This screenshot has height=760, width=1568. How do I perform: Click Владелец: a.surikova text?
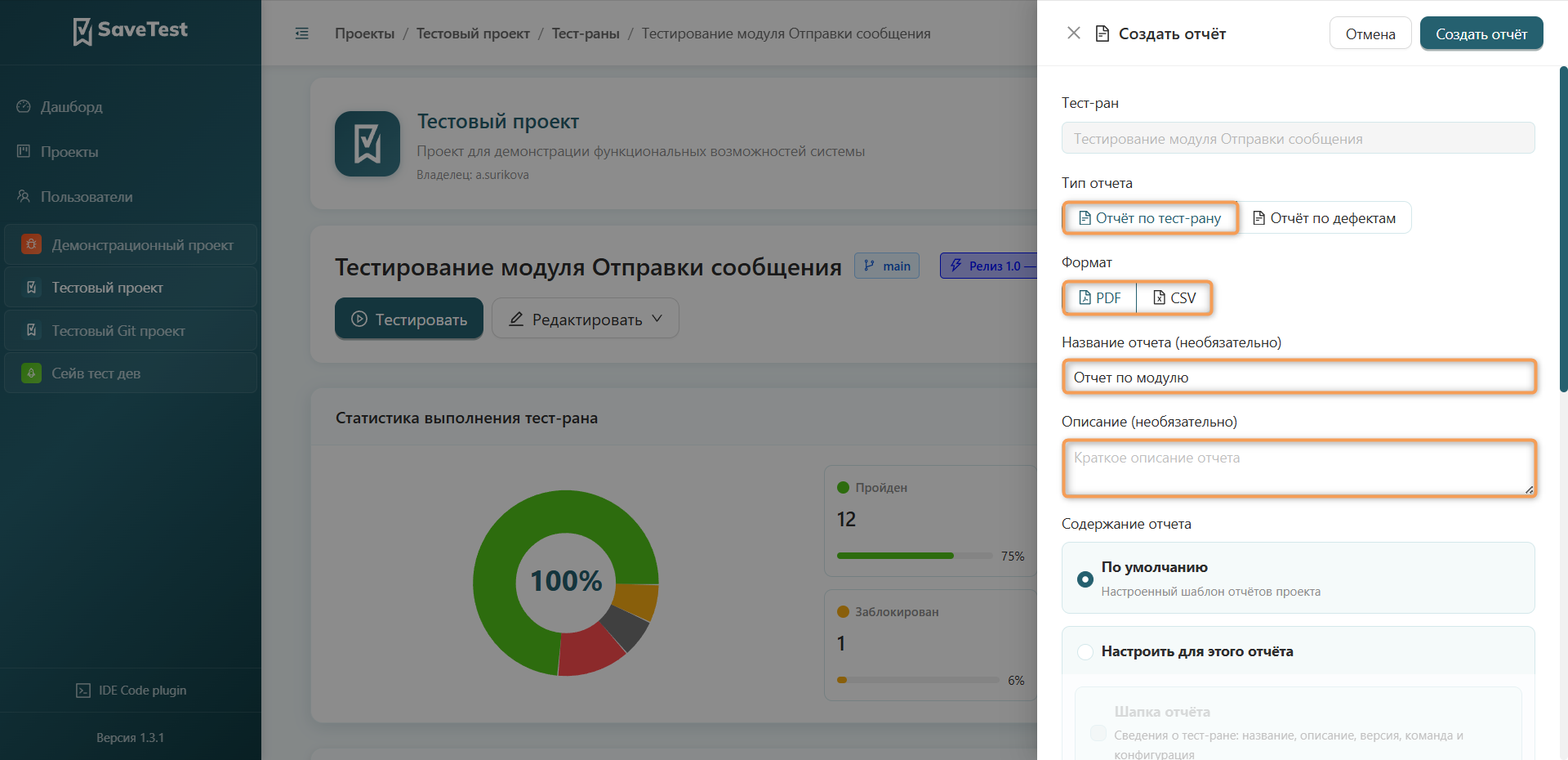[473, 175]
